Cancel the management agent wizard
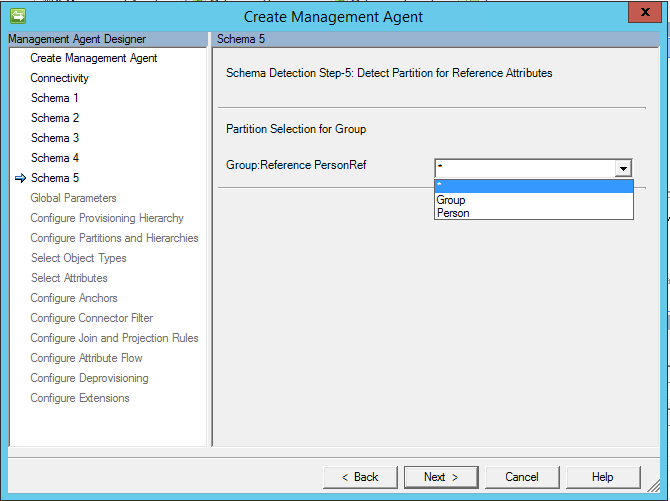Viewport: 670px width, 501px height. pos(522,477)
